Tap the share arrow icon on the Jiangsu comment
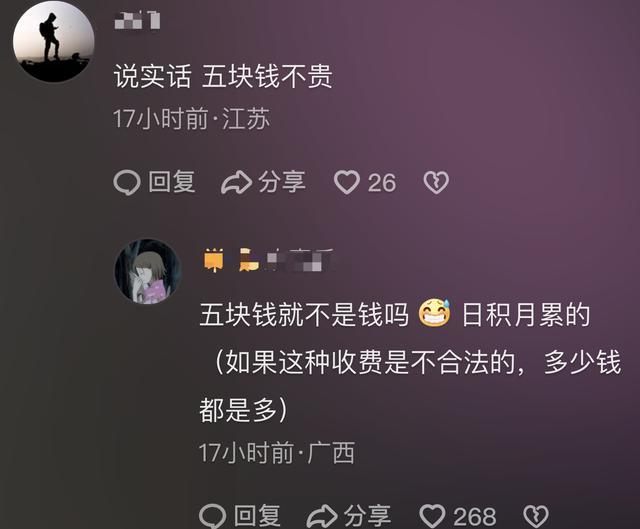Image resolution: width=640 pixels, height=529 pixels. [x=236, y=182]
